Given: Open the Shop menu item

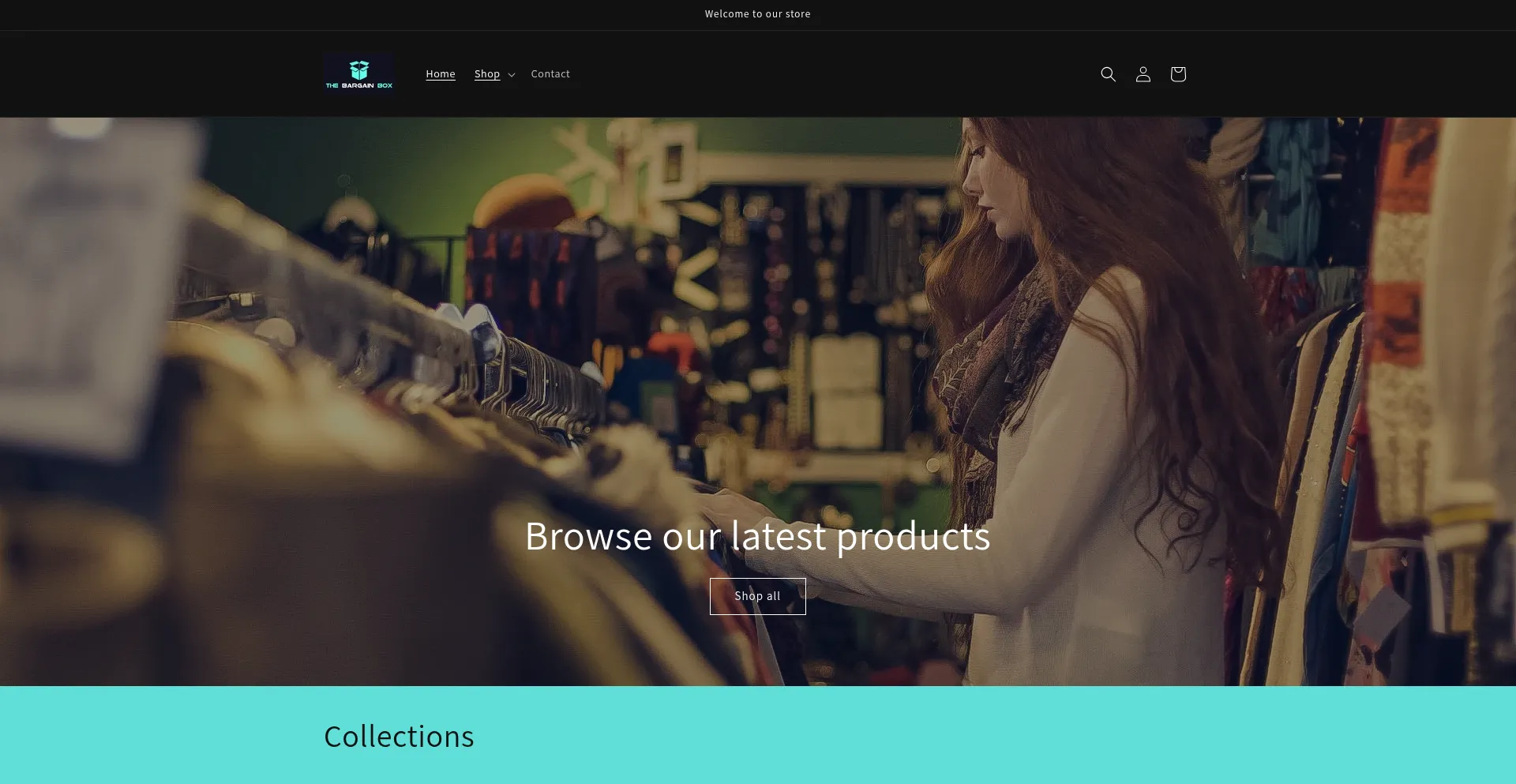Looking at the screenshot, I should pyautogui.click(x=487, y=74).
